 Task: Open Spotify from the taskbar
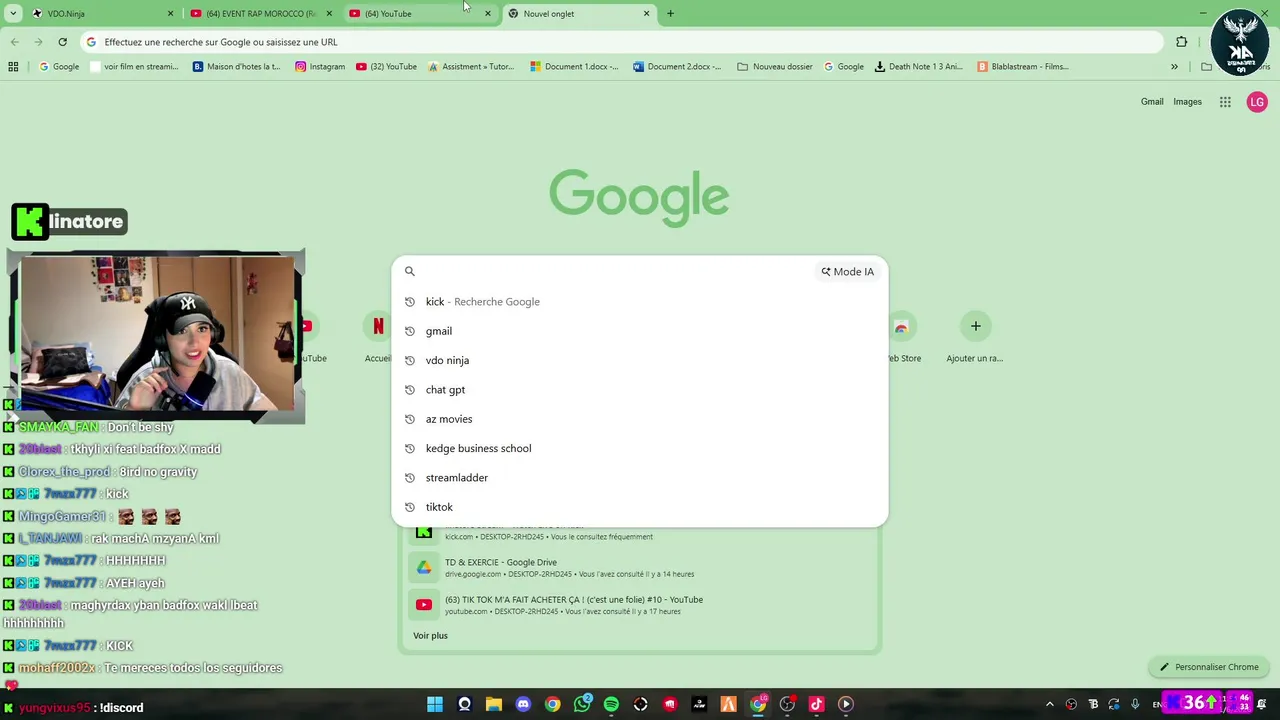click(611, 704)
